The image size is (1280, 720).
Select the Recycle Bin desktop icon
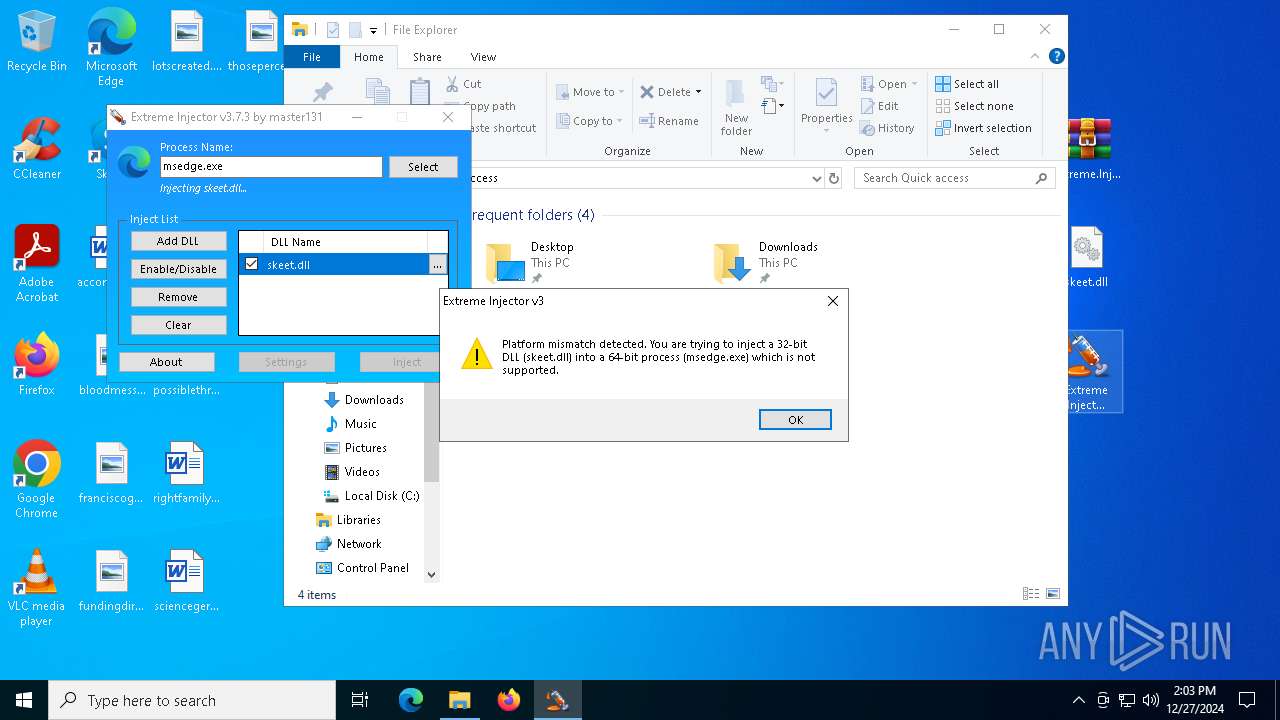tap(37, 42)
